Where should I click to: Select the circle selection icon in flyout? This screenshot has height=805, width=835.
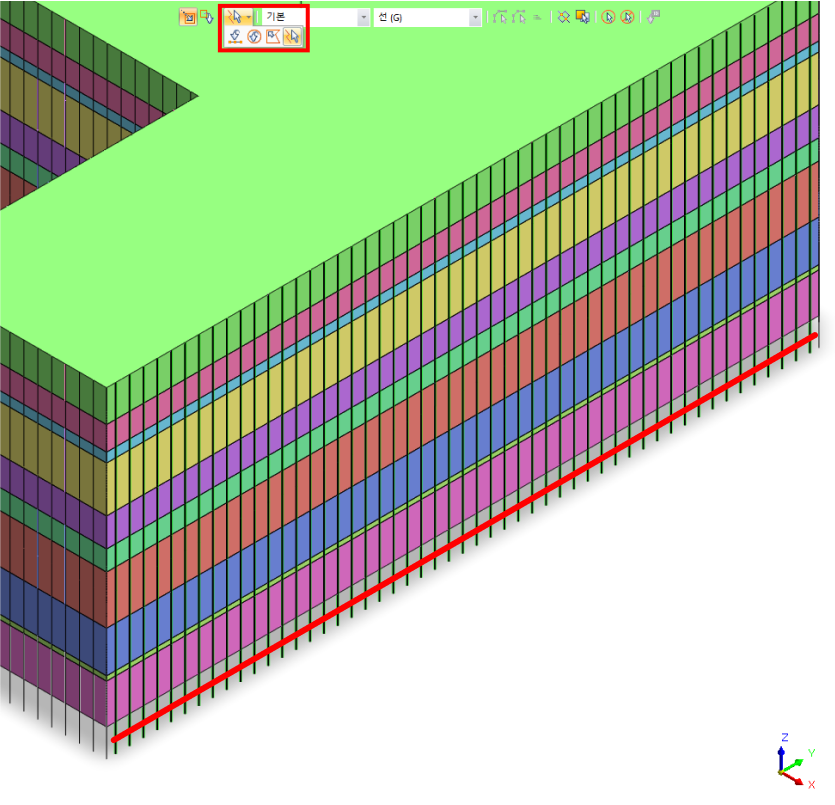pyautogui.click(x=255, y=36)
